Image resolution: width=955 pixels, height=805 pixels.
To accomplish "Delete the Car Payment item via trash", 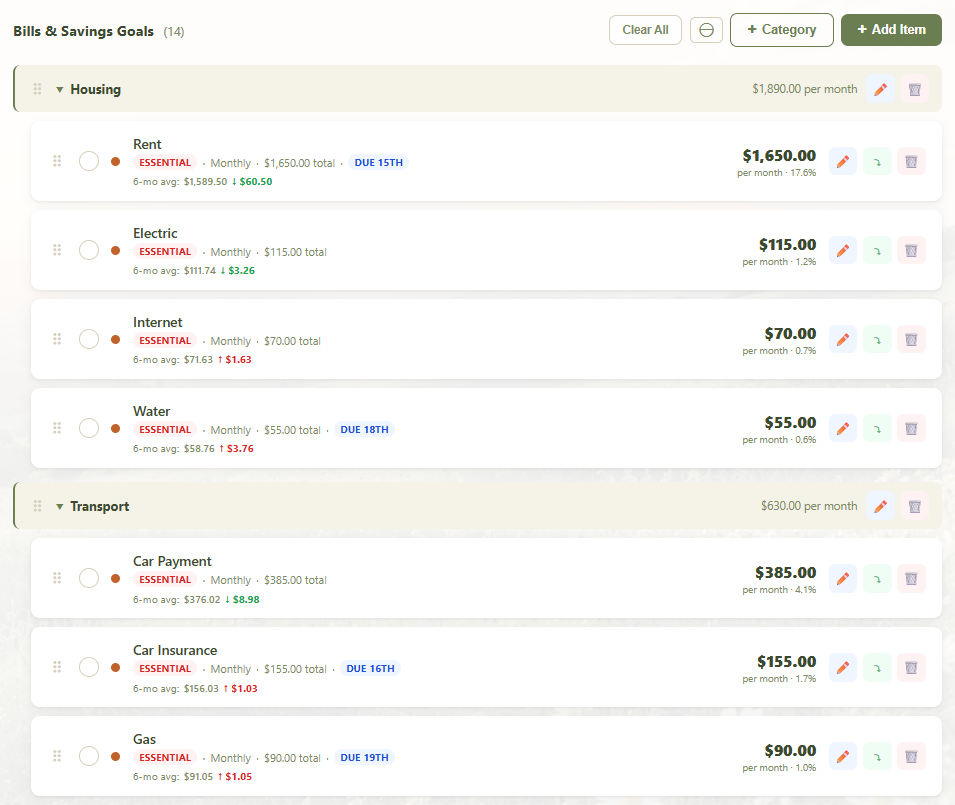I will pos(911,578).
